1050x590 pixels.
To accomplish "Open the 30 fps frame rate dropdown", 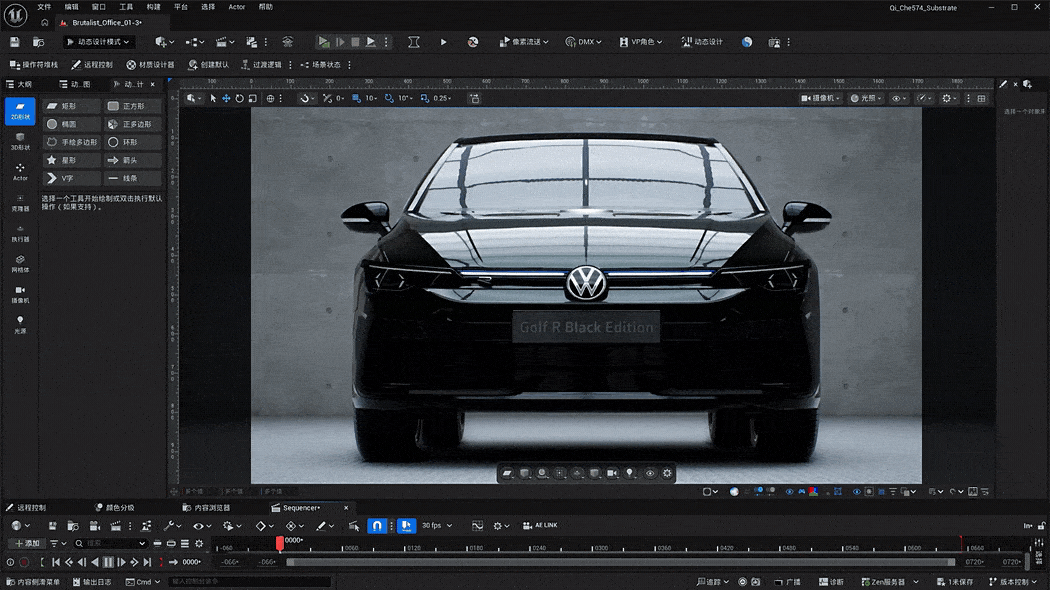I will point(437,526).
